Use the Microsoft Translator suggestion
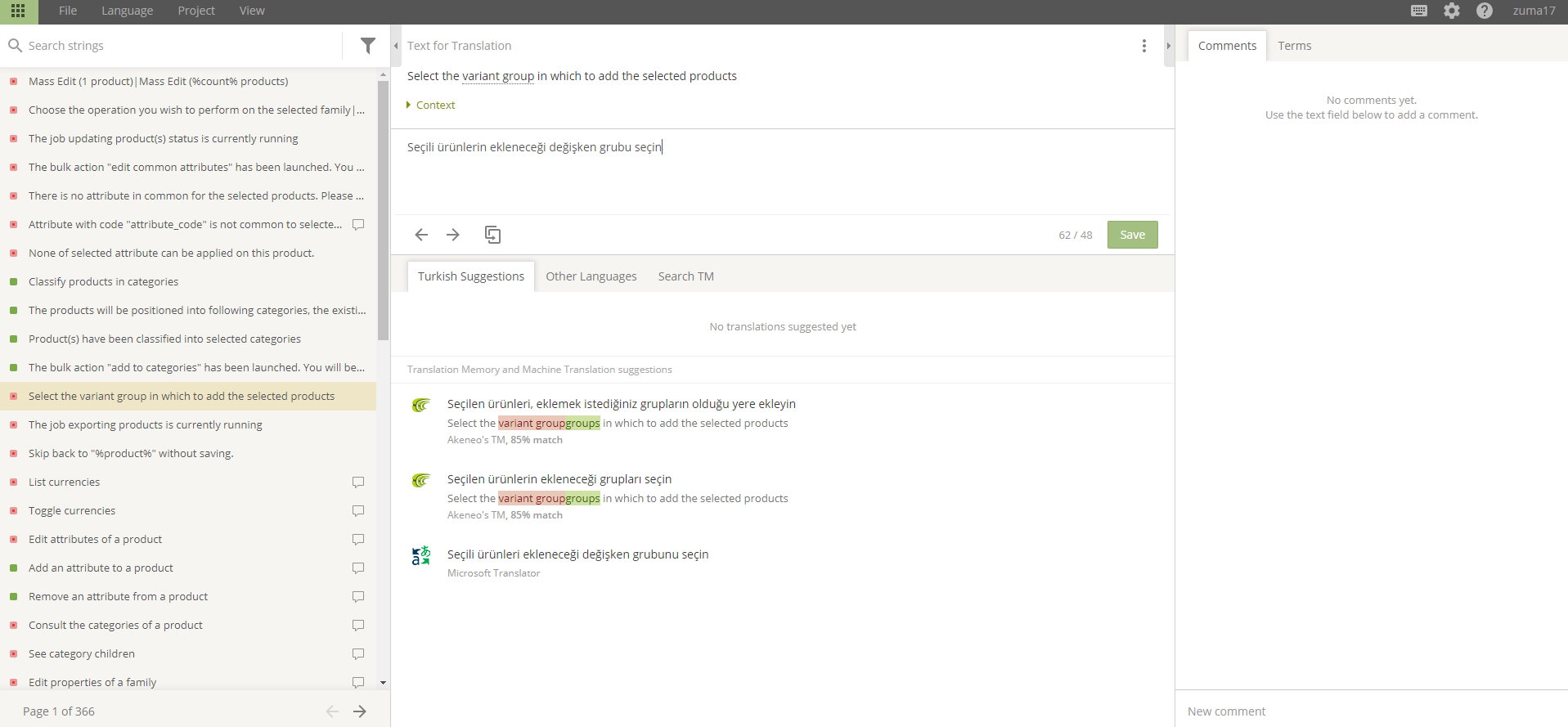 (577, 554)
